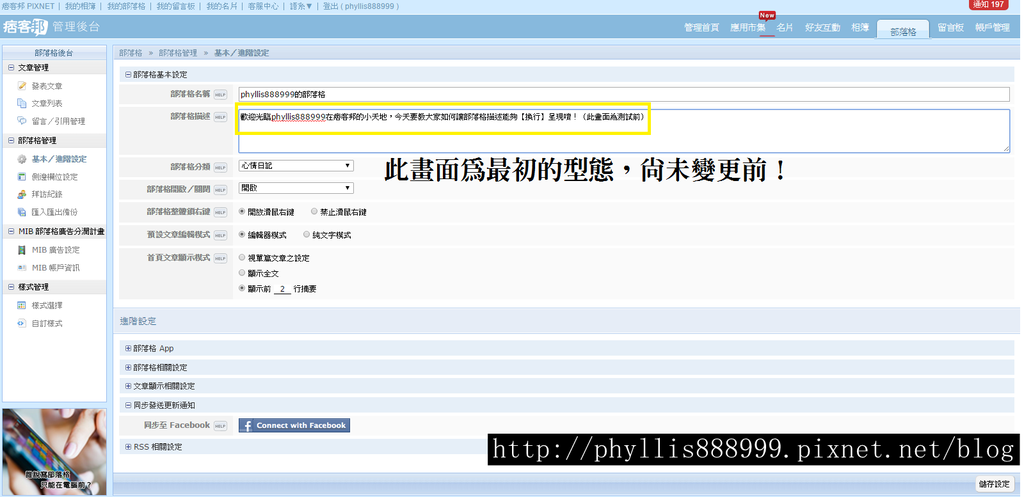Open 帳戶管理 tab in top navigation

pyautogui.click(x=992, y=28)
